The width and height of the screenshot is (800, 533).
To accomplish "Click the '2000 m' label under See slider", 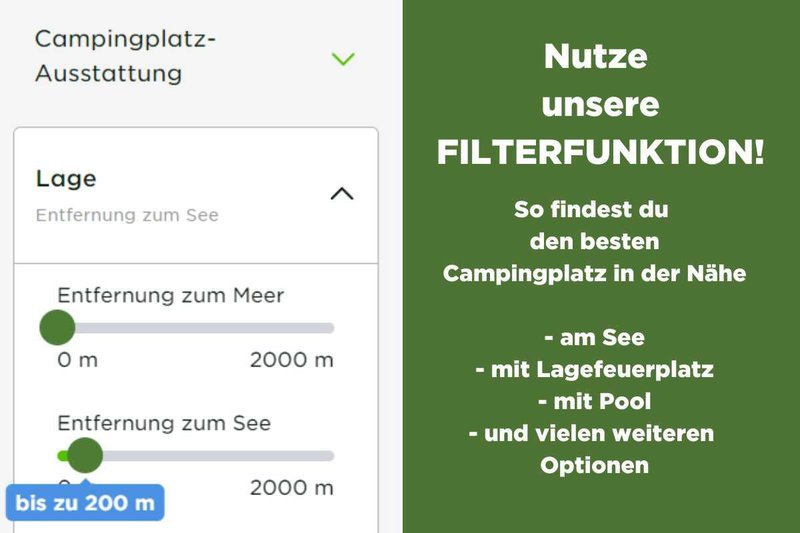I will point(291,488).
